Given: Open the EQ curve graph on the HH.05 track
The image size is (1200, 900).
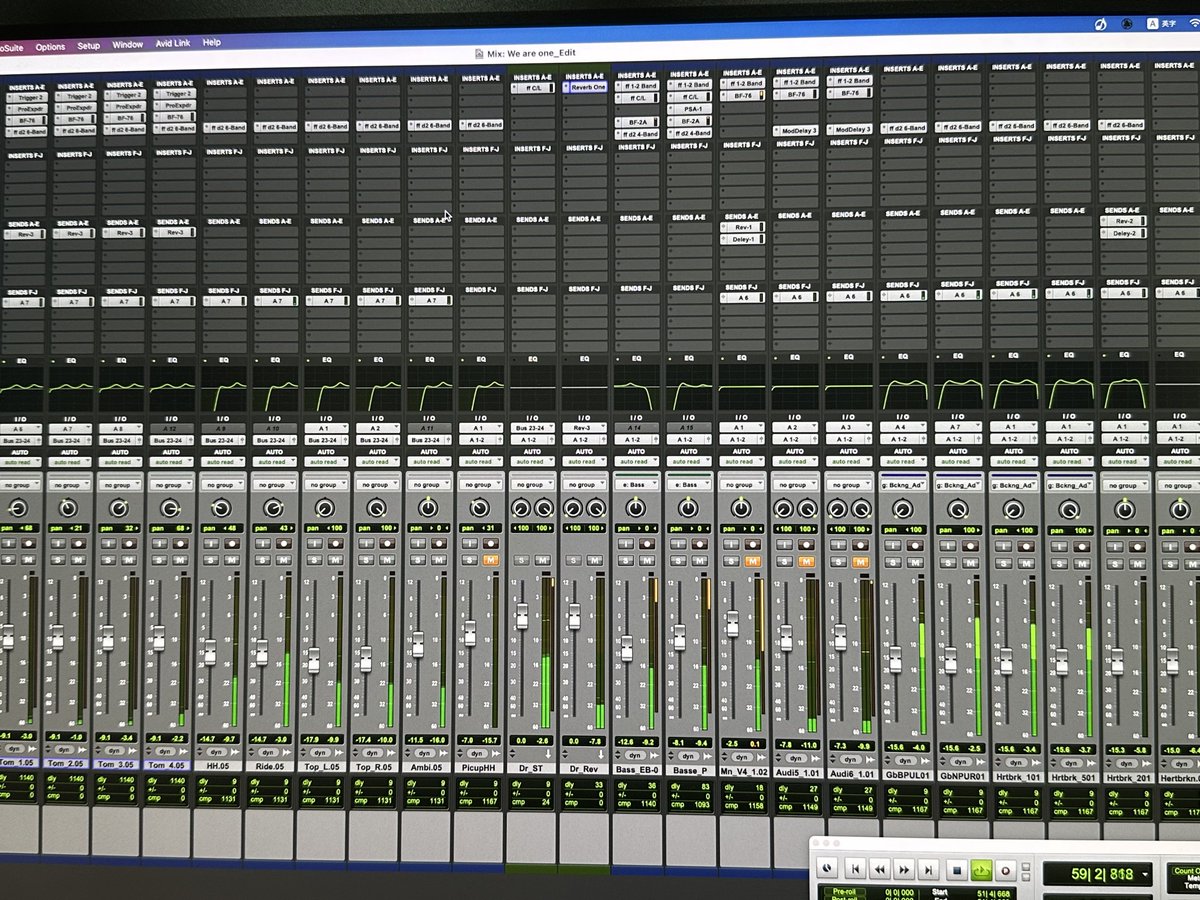Looking at the screenshot, I should click(222, 389).
